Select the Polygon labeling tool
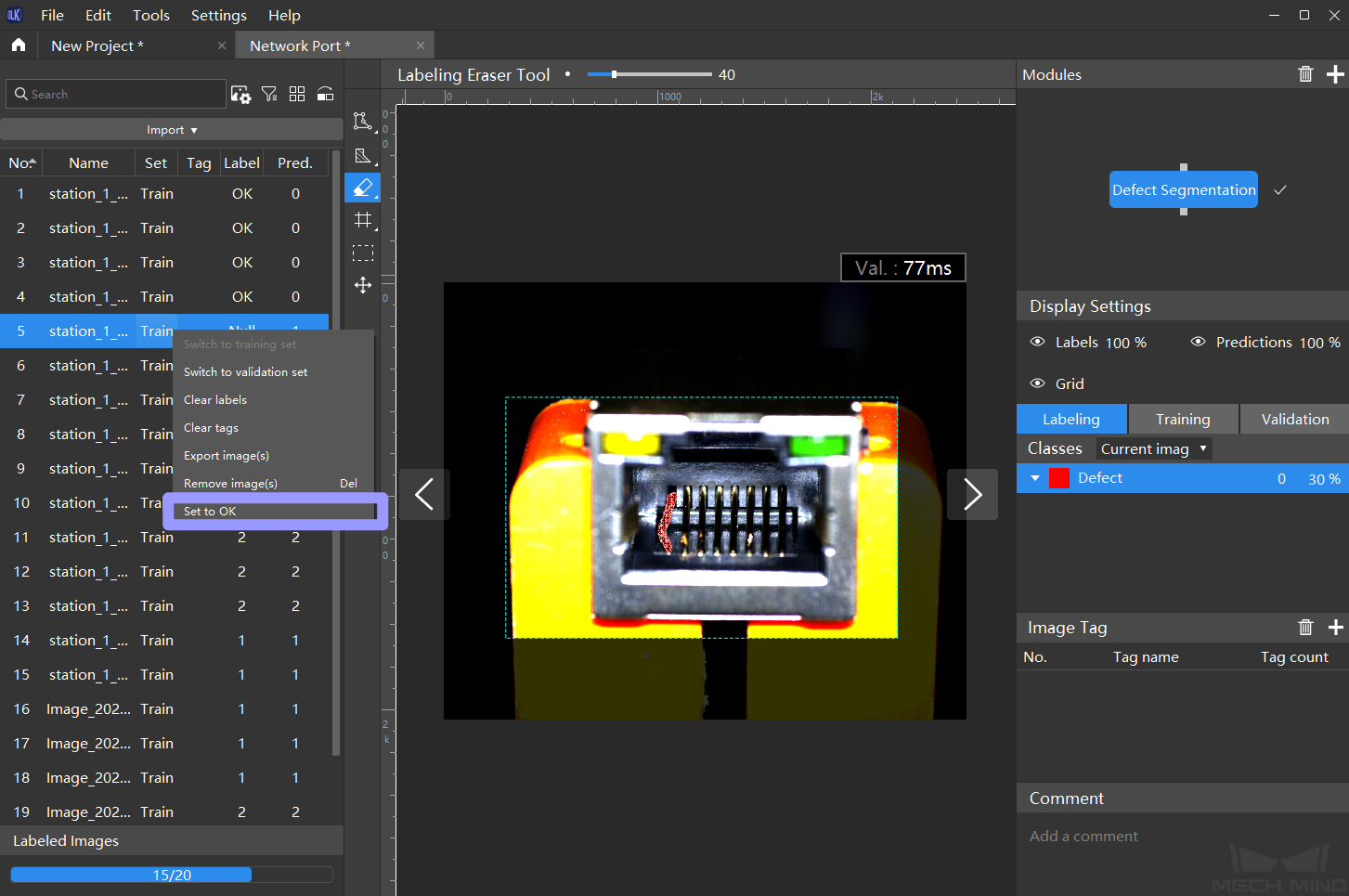Viewport: 1349px width, 896px height. click(x=363, y=121)
